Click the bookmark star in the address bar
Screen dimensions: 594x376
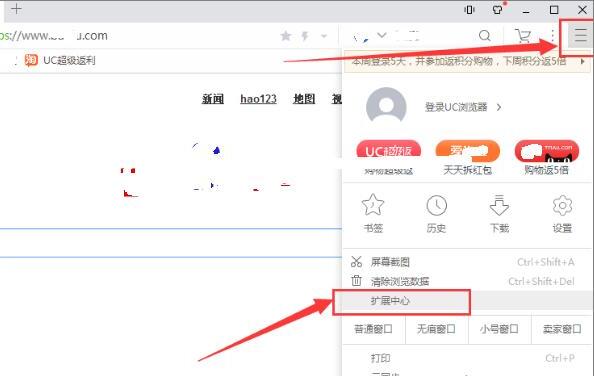pos(286,36)
